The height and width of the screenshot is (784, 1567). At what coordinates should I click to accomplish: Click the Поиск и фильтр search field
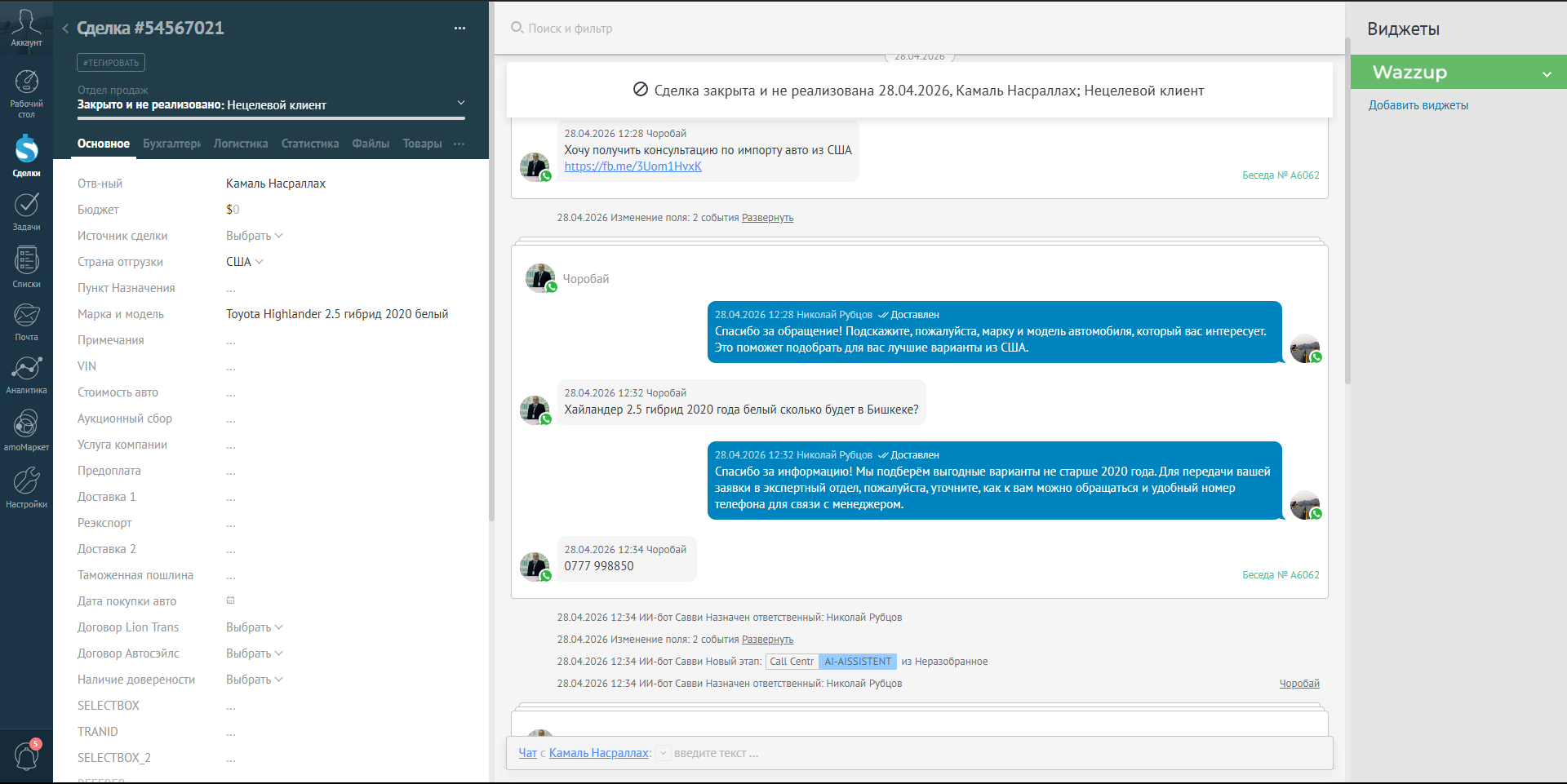570,29
